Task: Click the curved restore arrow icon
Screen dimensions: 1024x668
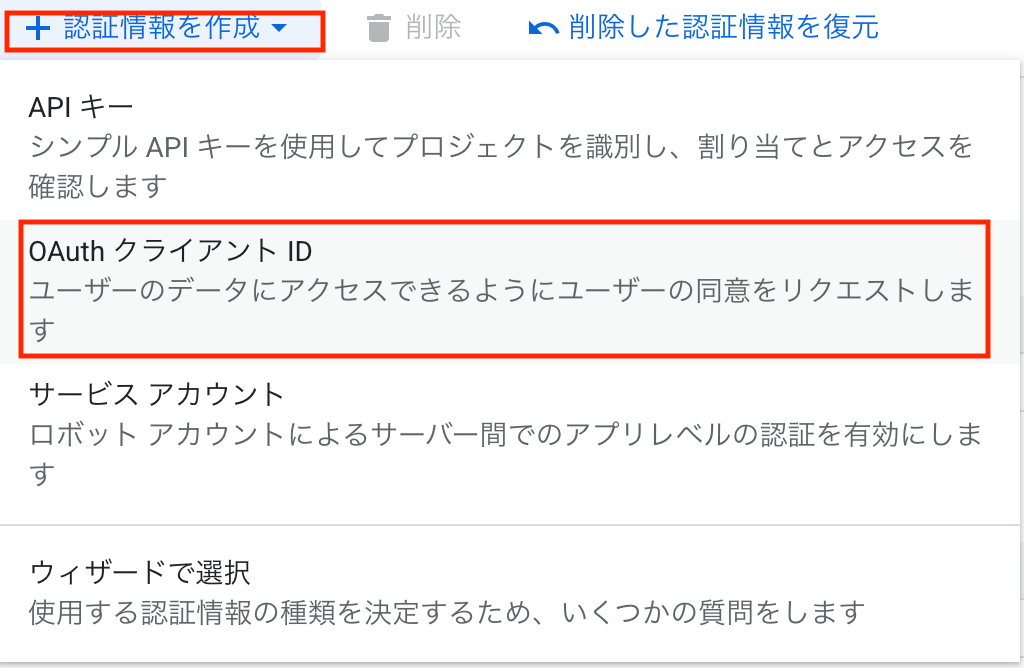Action: 543,29
